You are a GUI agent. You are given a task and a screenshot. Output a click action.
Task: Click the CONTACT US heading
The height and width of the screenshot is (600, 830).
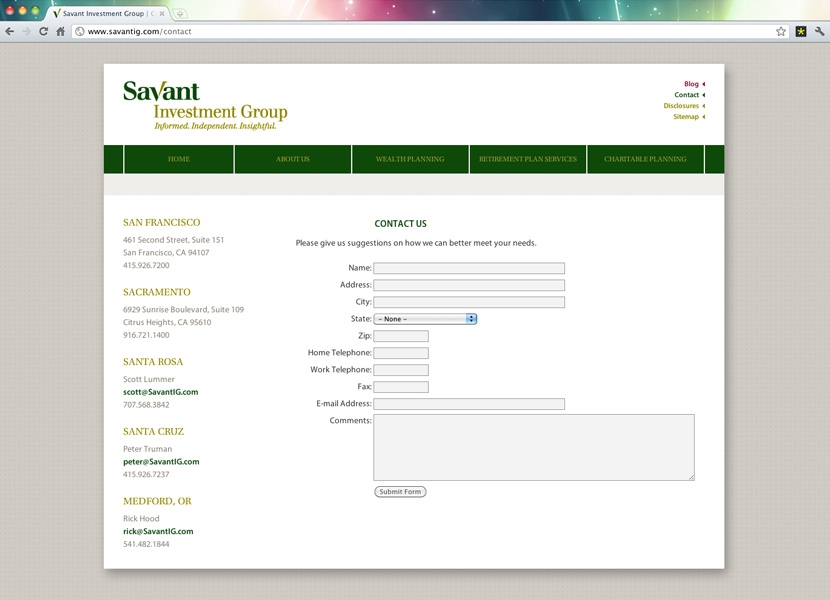[x=401, y=224]
